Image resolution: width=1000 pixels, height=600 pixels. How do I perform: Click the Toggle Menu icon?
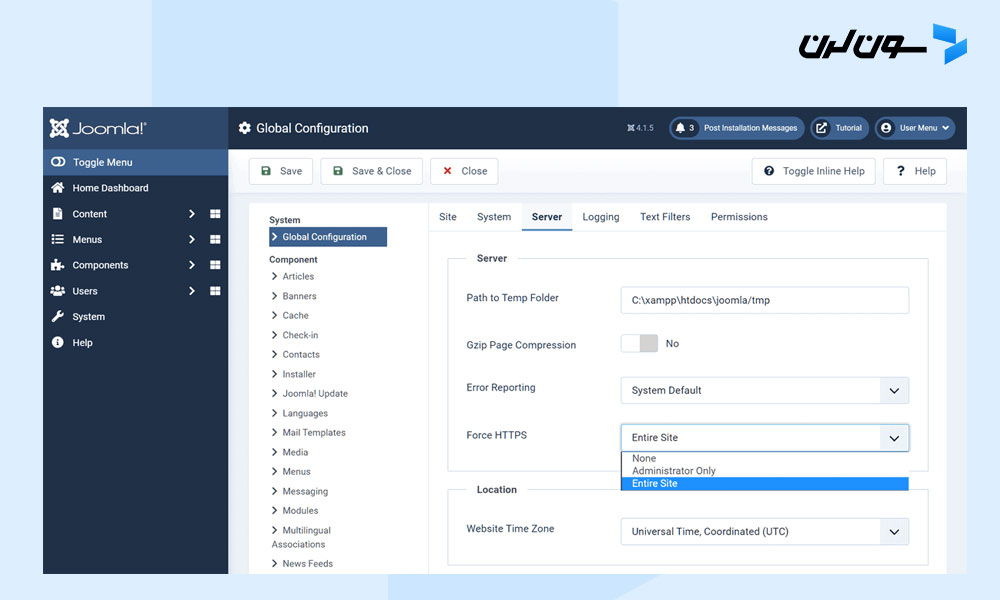coord(58,162)
